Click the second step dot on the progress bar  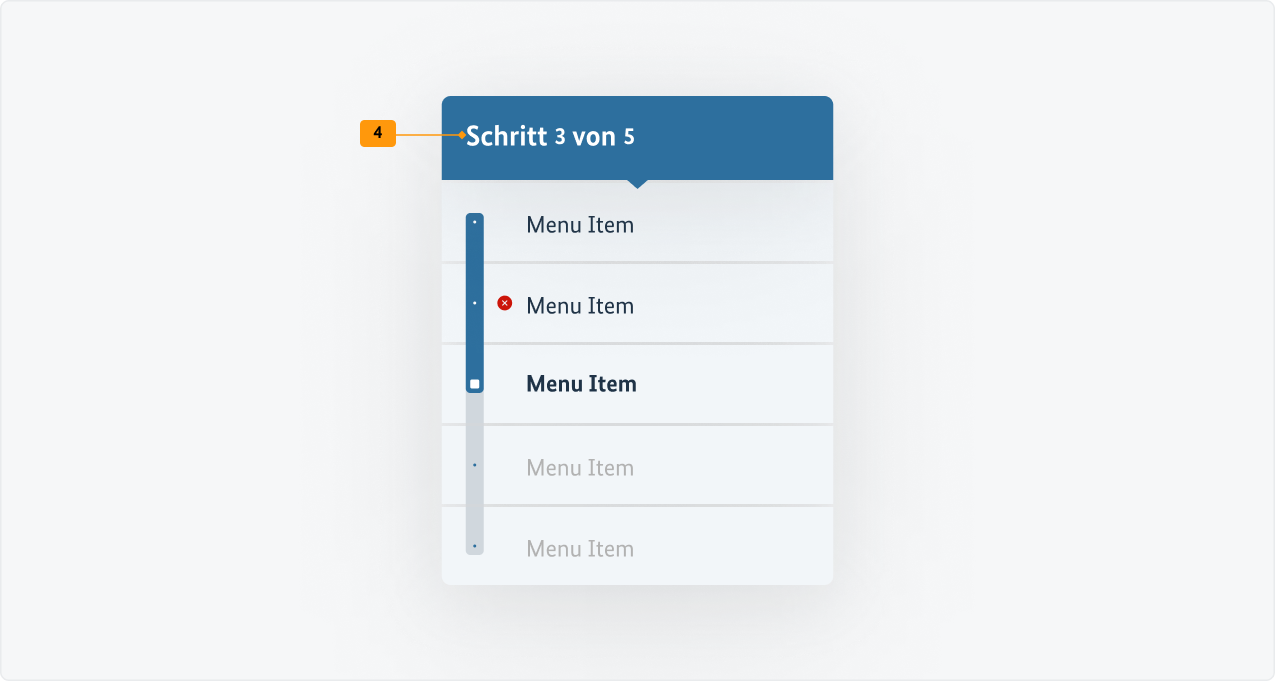pos(474,302)
